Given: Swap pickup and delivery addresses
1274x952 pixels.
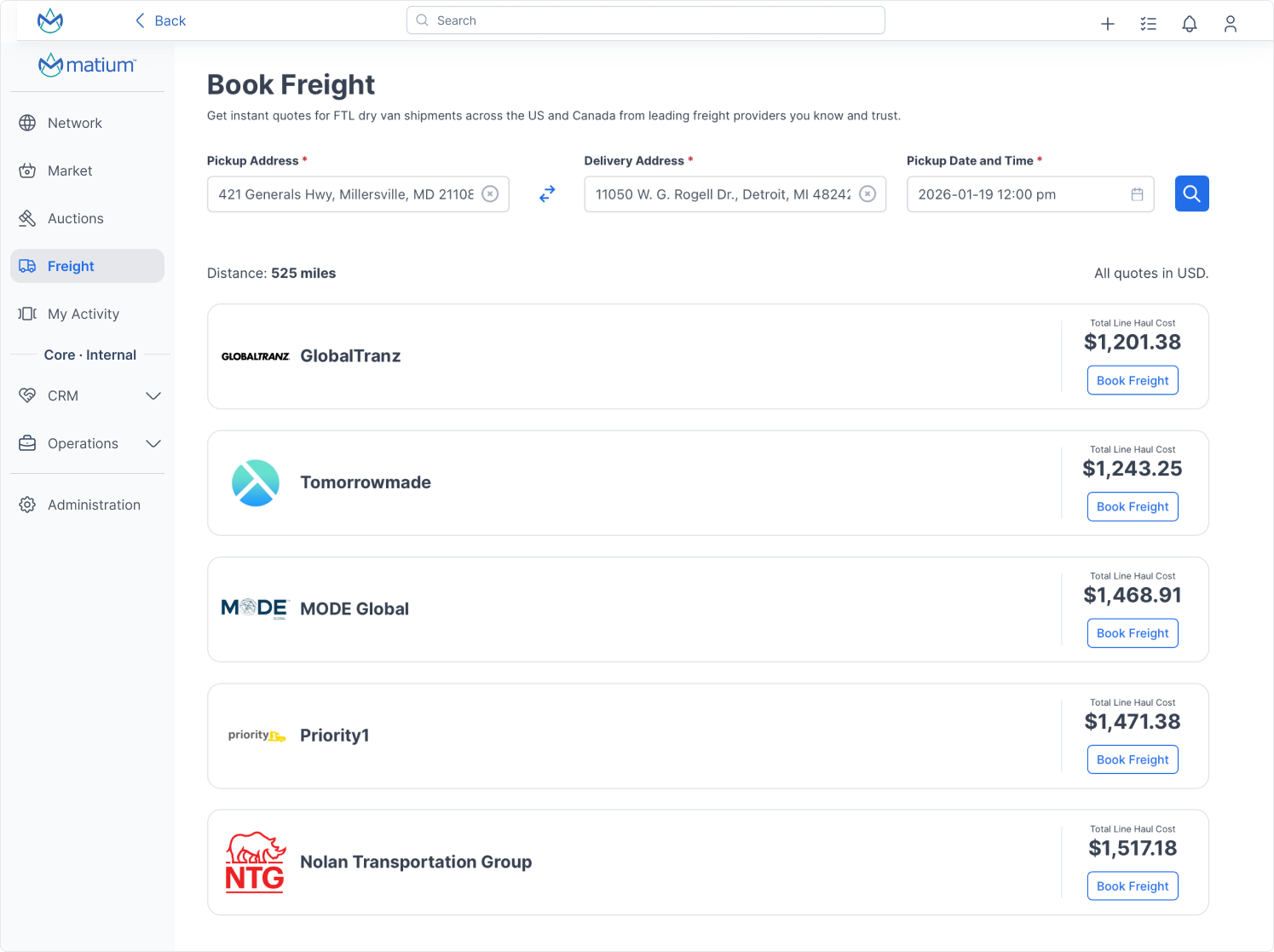Looking at the screenshot, I should click(546, 193).
